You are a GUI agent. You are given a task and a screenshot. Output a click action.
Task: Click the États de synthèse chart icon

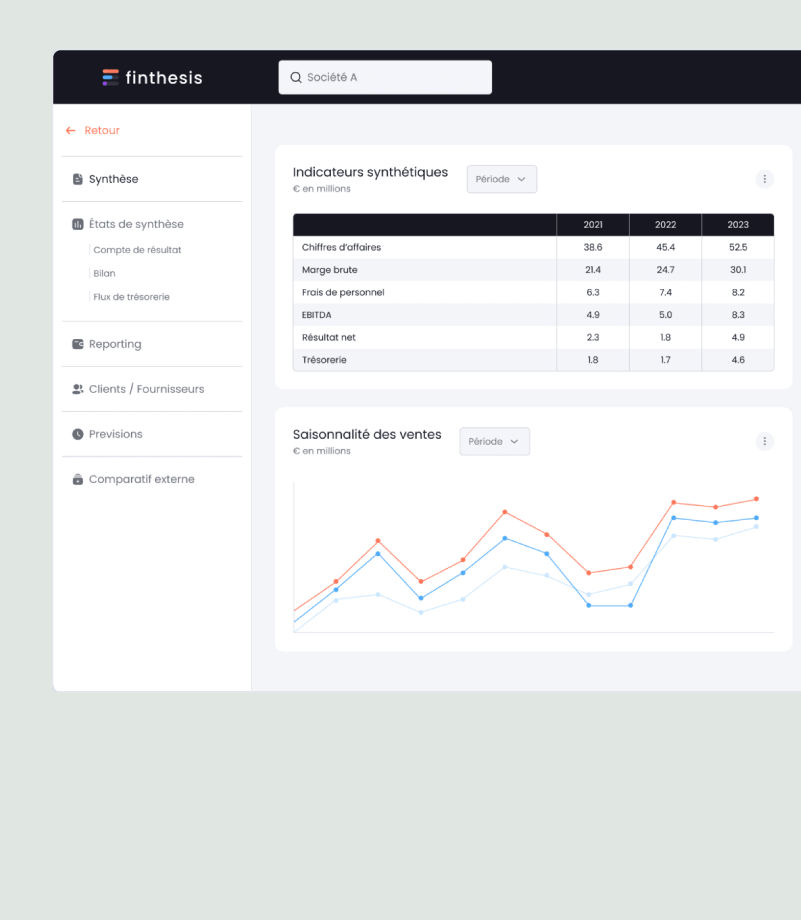(x=77, y=224)
